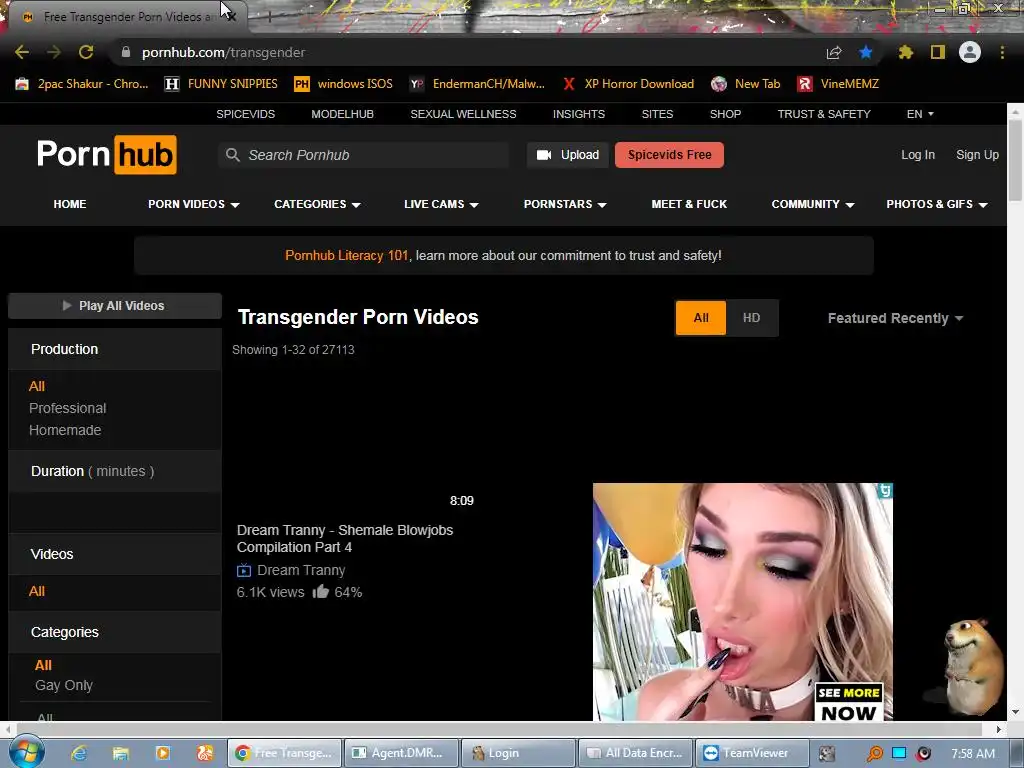Open the Chrome profile avatar icon
The image size is (1024, 768).
[x=970, y=52]
